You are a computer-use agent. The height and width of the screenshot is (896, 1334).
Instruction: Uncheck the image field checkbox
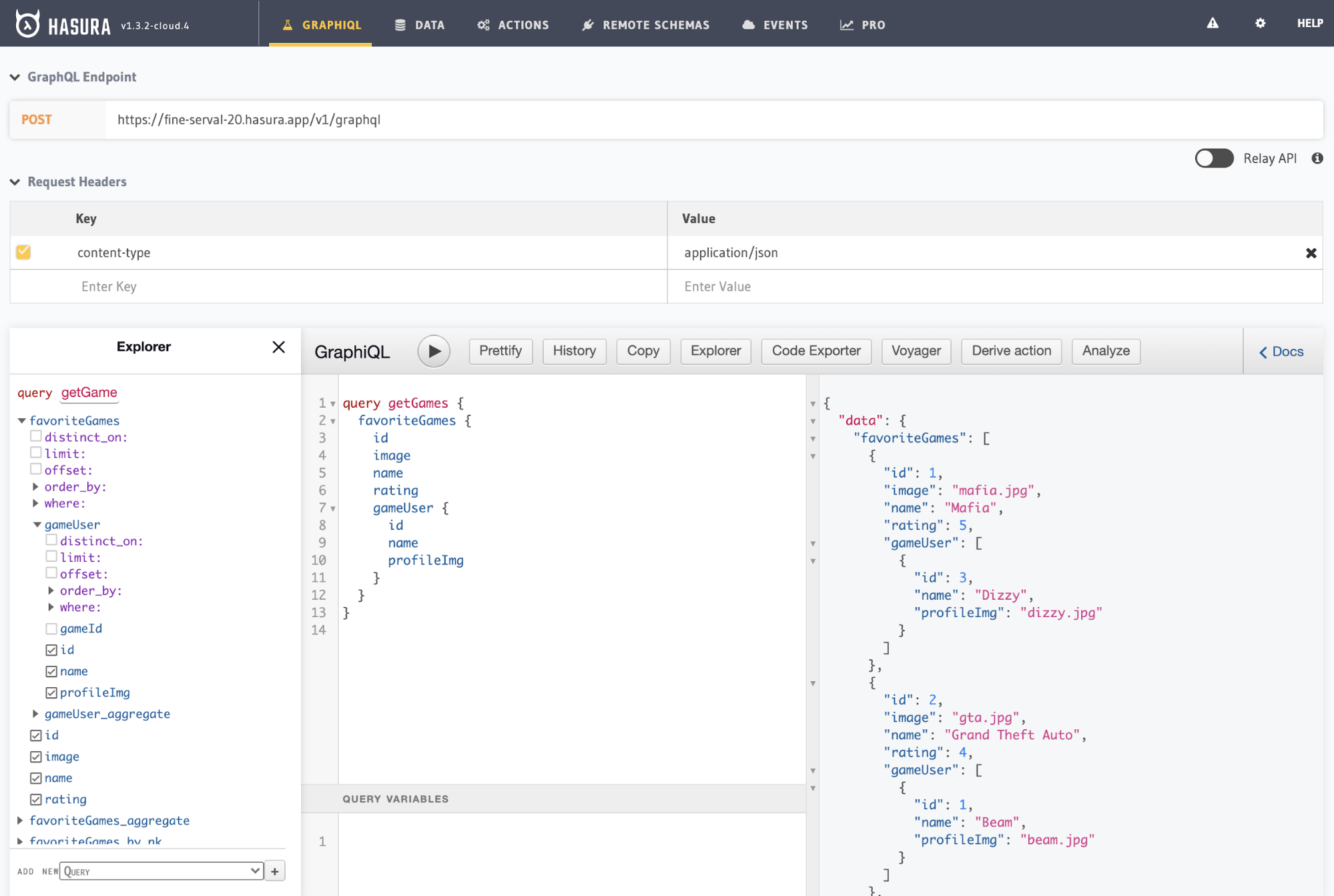click(x=36, y=757)
